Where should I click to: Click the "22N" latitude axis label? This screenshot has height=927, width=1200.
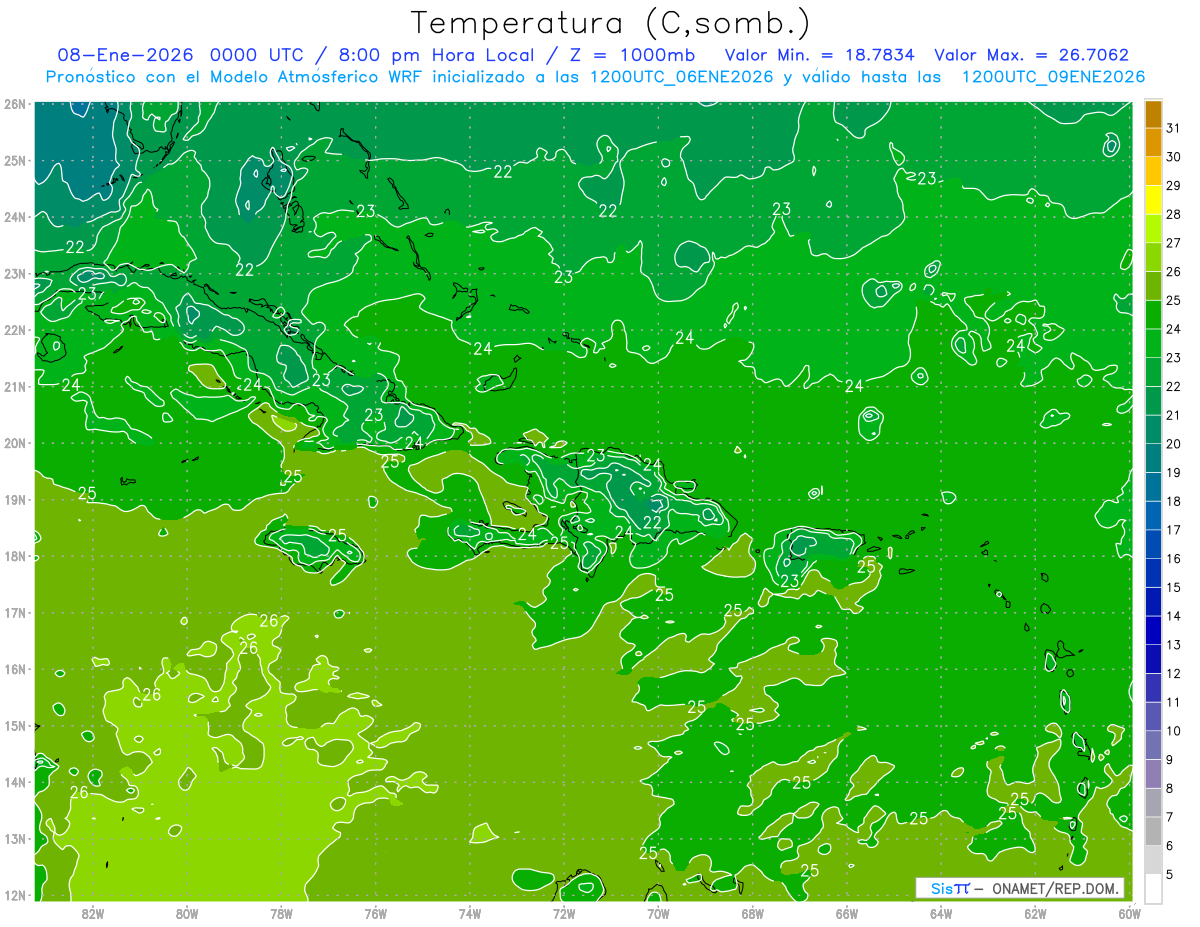click(x=15, y=330)
